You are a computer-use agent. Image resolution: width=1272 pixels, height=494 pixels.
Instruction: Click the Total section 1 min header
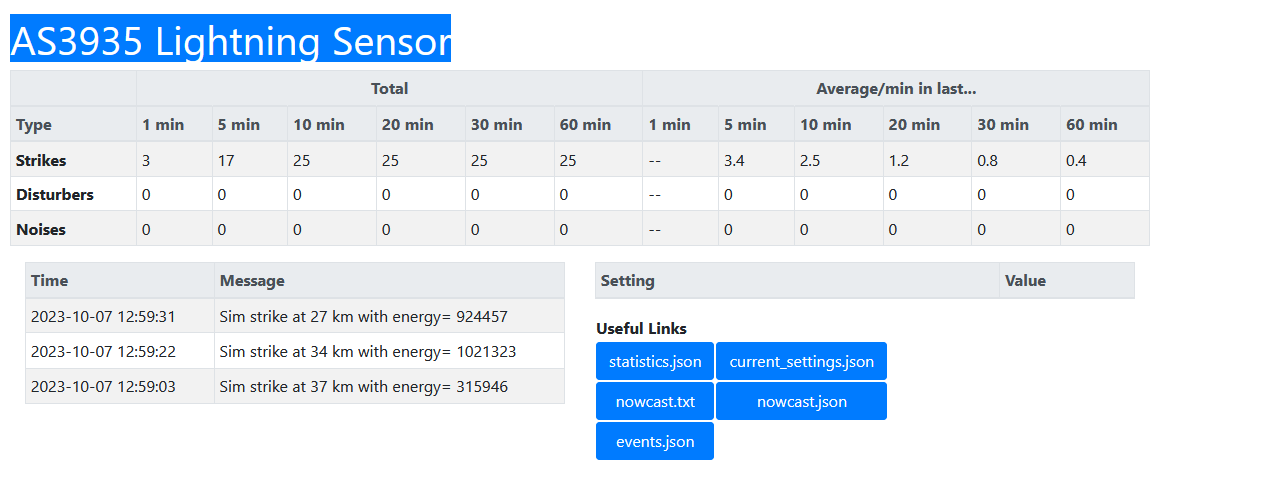point(174,124)
